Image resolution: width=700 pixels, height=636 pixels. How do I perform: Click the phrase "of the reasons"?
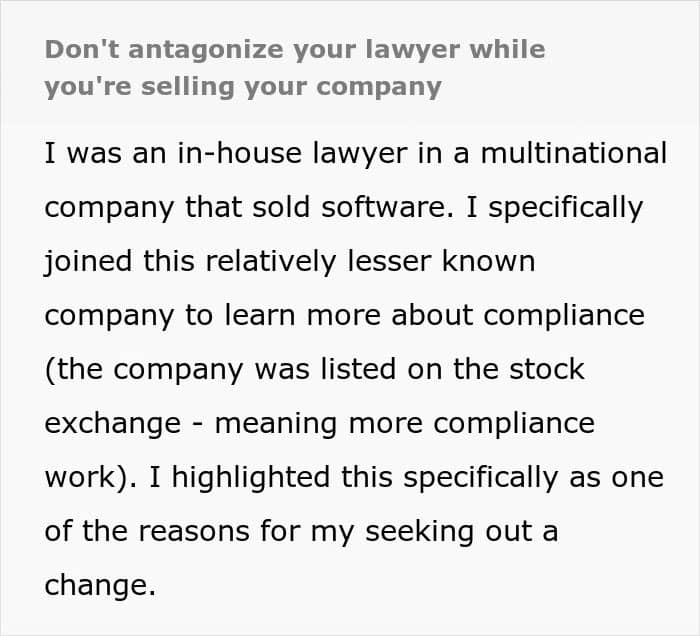click(x=147, y=532)
